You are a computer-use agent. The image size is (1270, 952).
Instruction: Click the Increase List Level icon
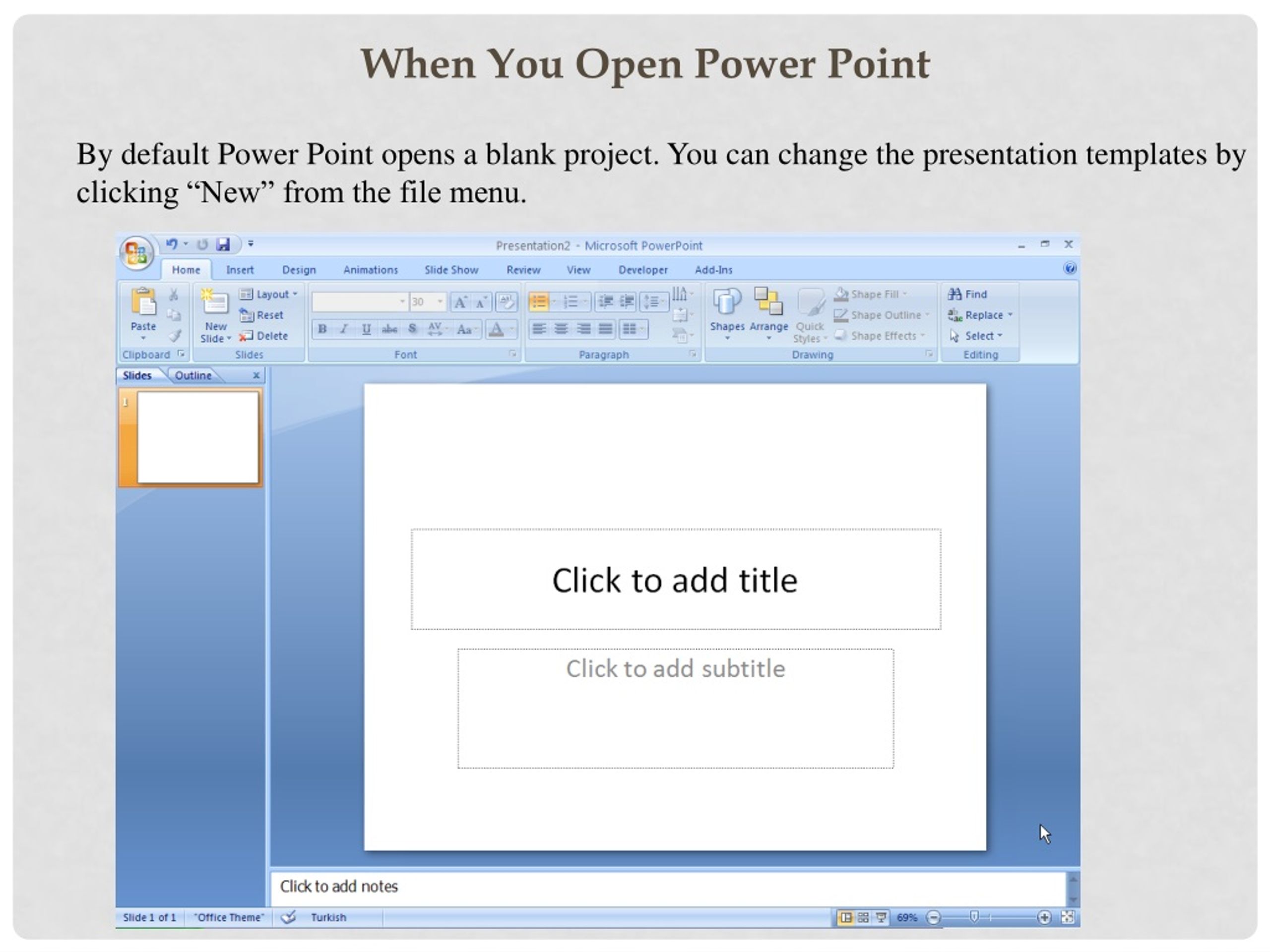click(627, 302)
